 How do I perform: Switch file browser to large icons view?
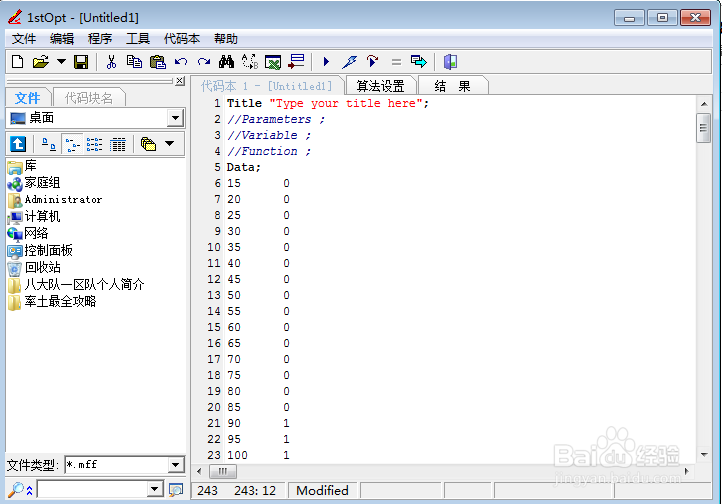coord(49,145)
